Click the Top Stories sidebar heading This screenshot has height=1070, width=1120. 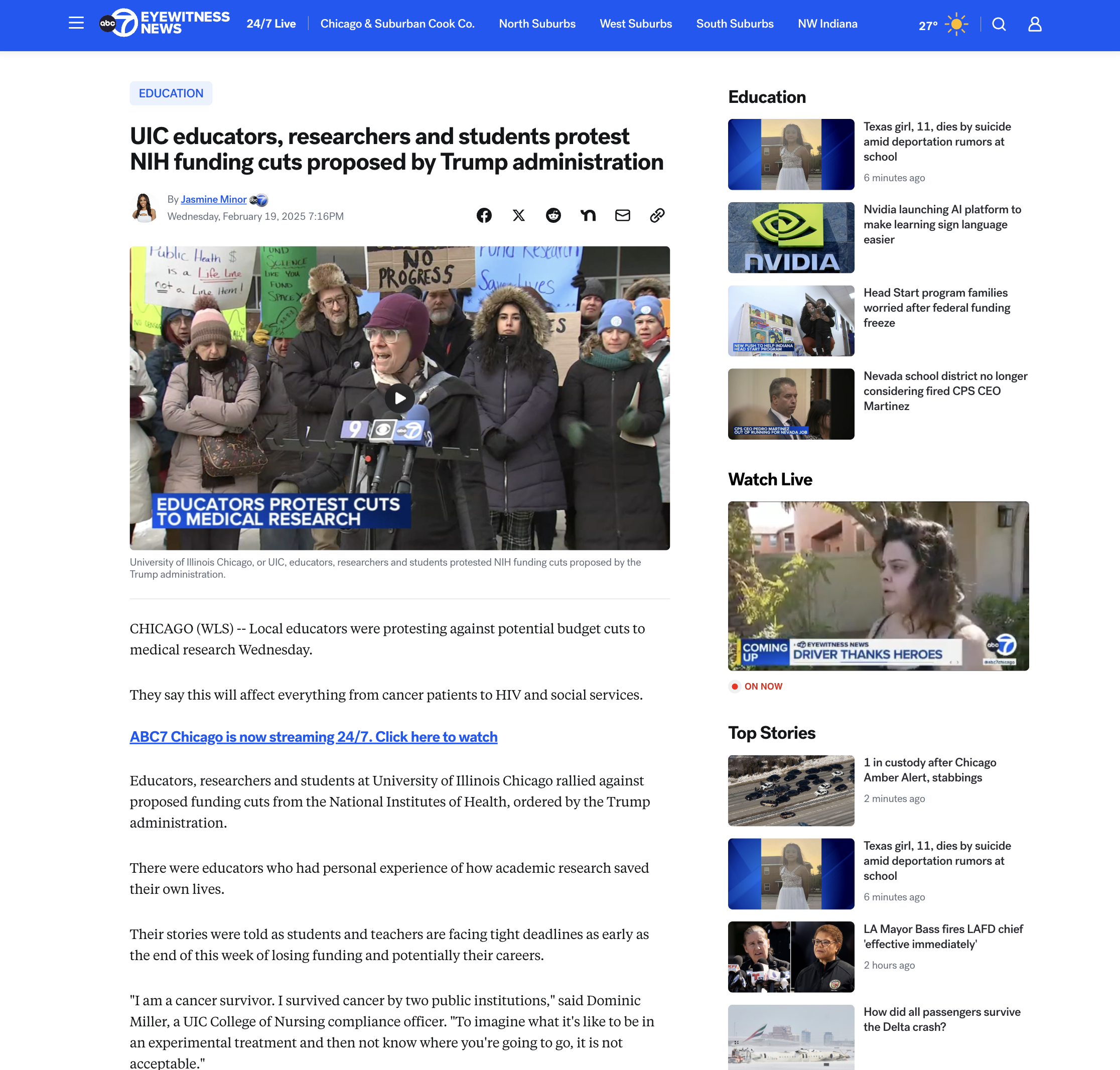(772, 733)
